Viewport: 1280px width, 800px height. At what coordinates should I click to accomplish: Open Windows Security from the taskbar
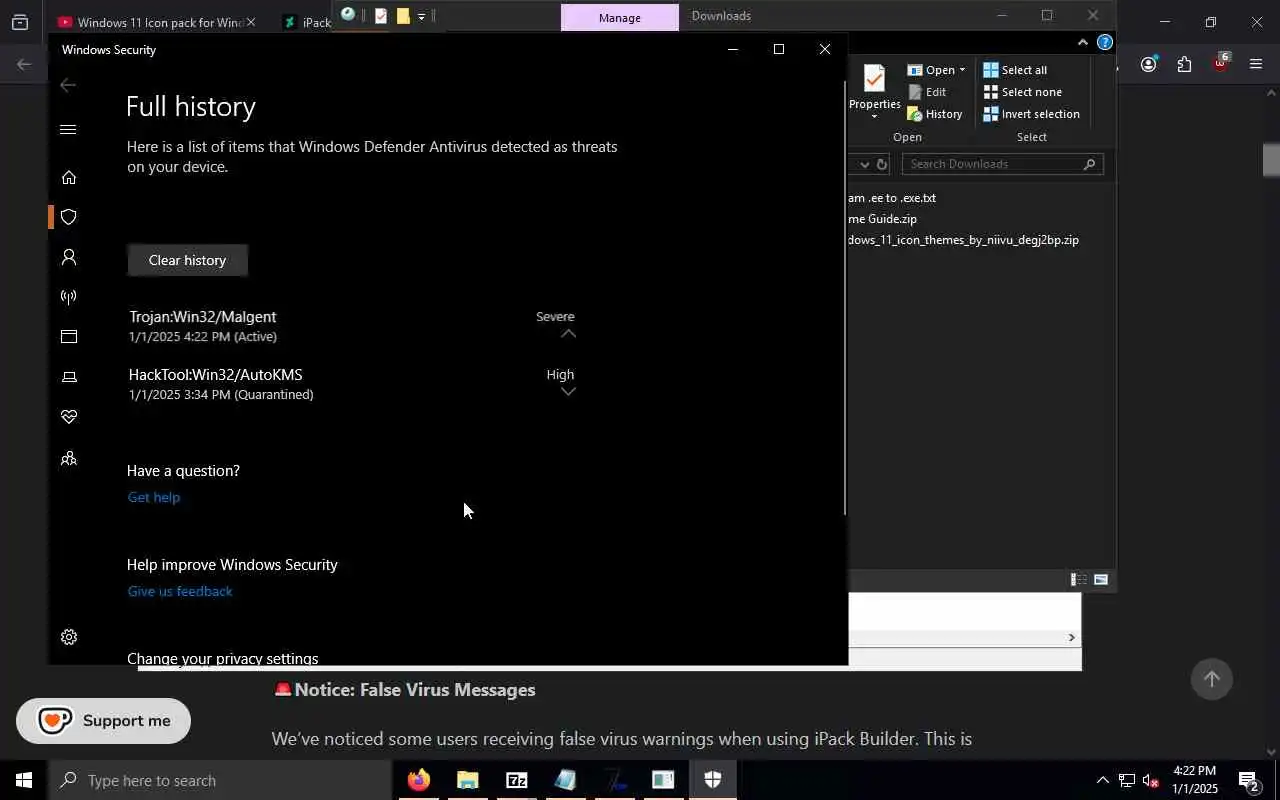(x=712, y=780)
